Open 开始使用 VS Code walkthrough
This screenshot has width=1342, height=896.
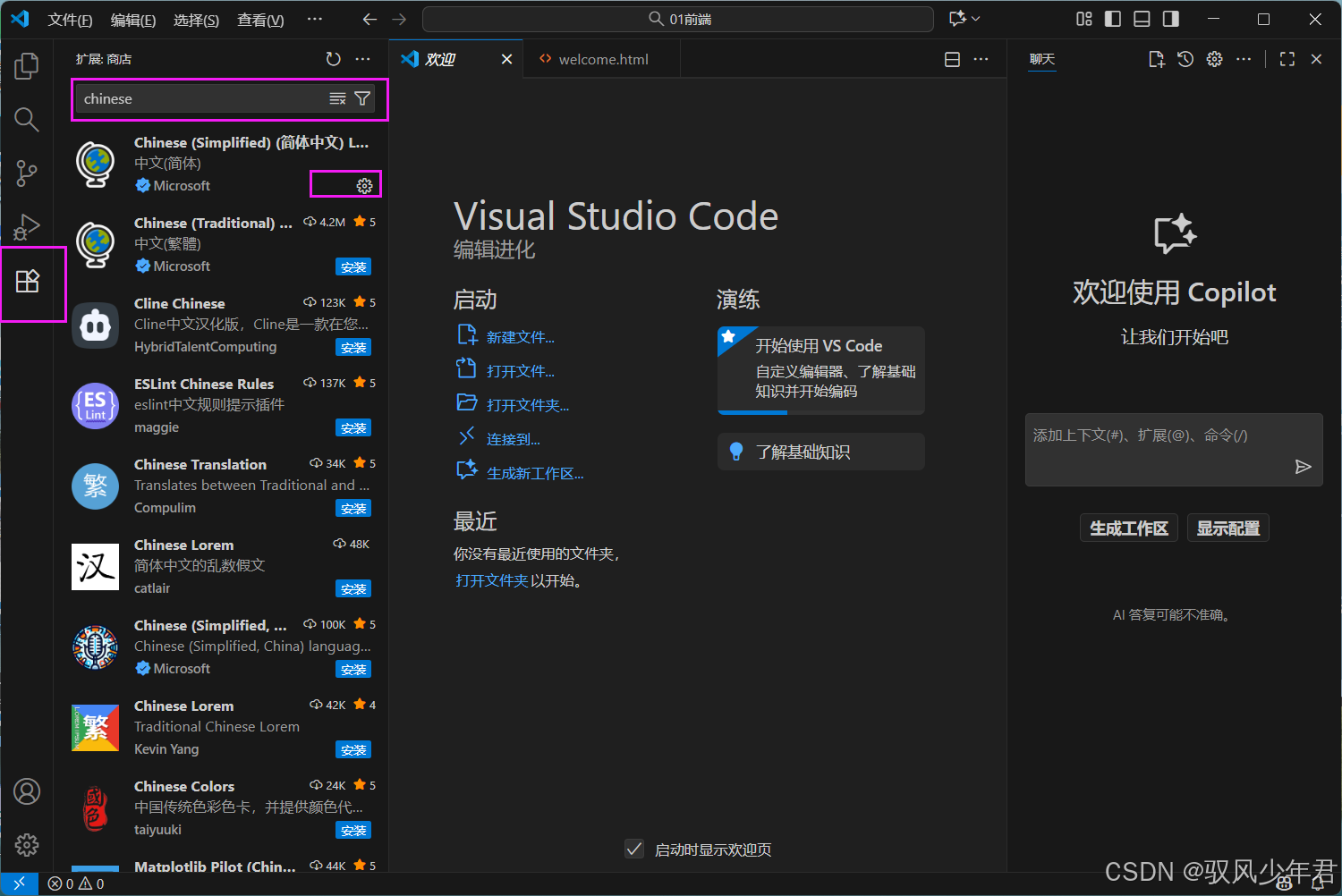tap(821, 369)
